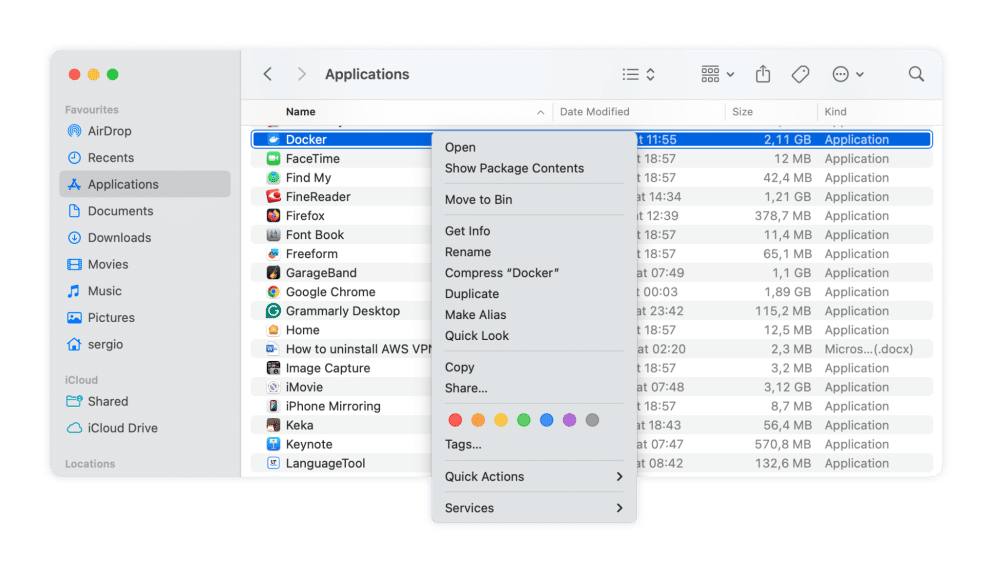Screen dimensions: 993x573
Task: Select Show Package Contents
Action: tap(534, 168)
